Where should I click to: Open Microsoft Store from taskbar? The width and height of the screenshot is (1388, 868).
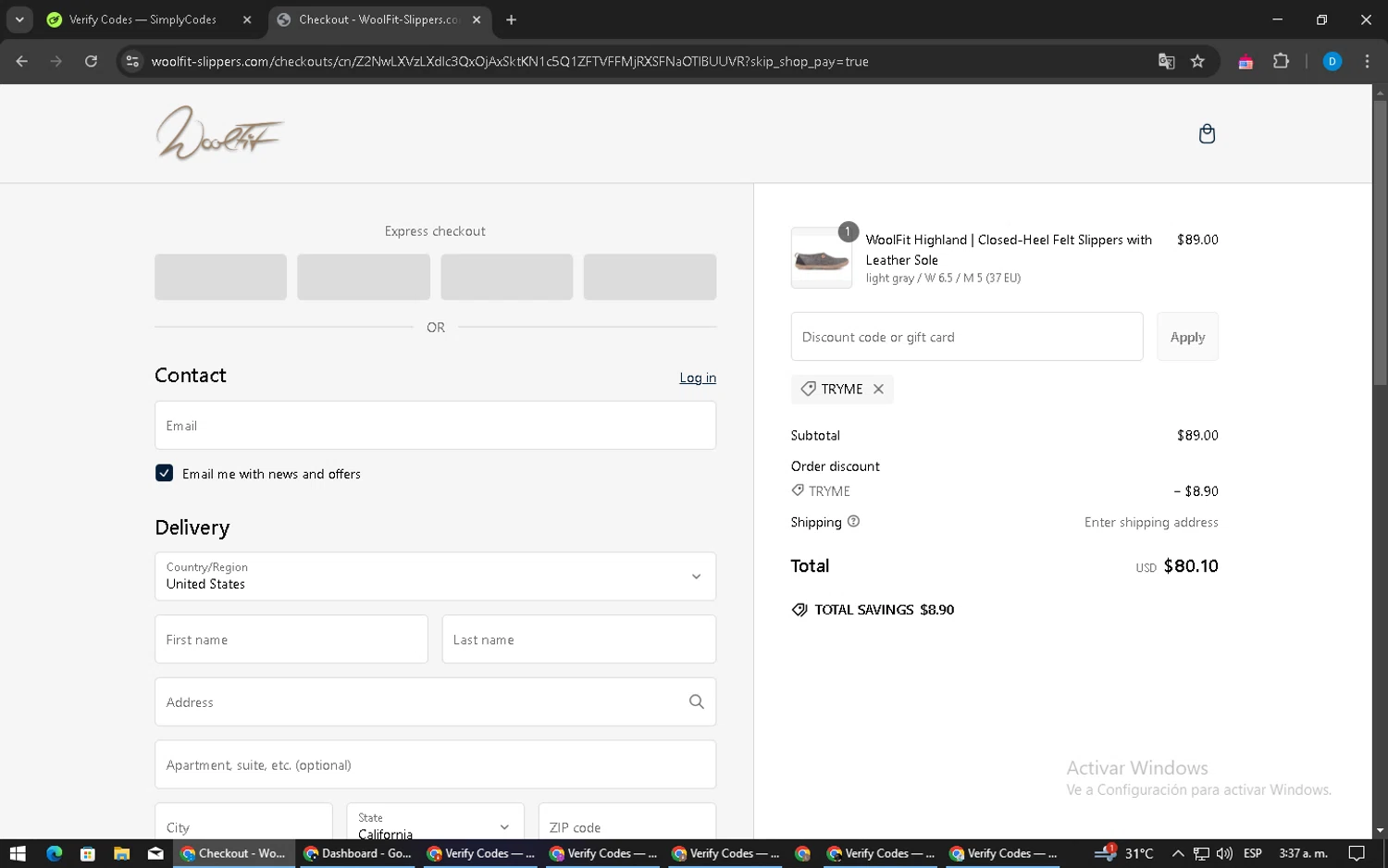(x=88, y=853)
